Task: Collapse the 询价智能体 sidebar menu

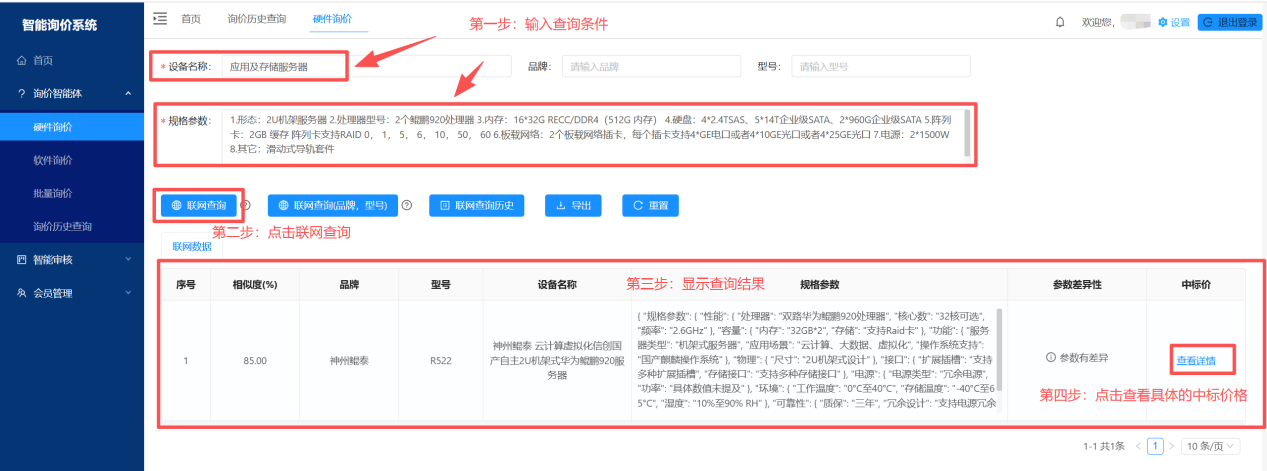Action: (x=128, y=94)
